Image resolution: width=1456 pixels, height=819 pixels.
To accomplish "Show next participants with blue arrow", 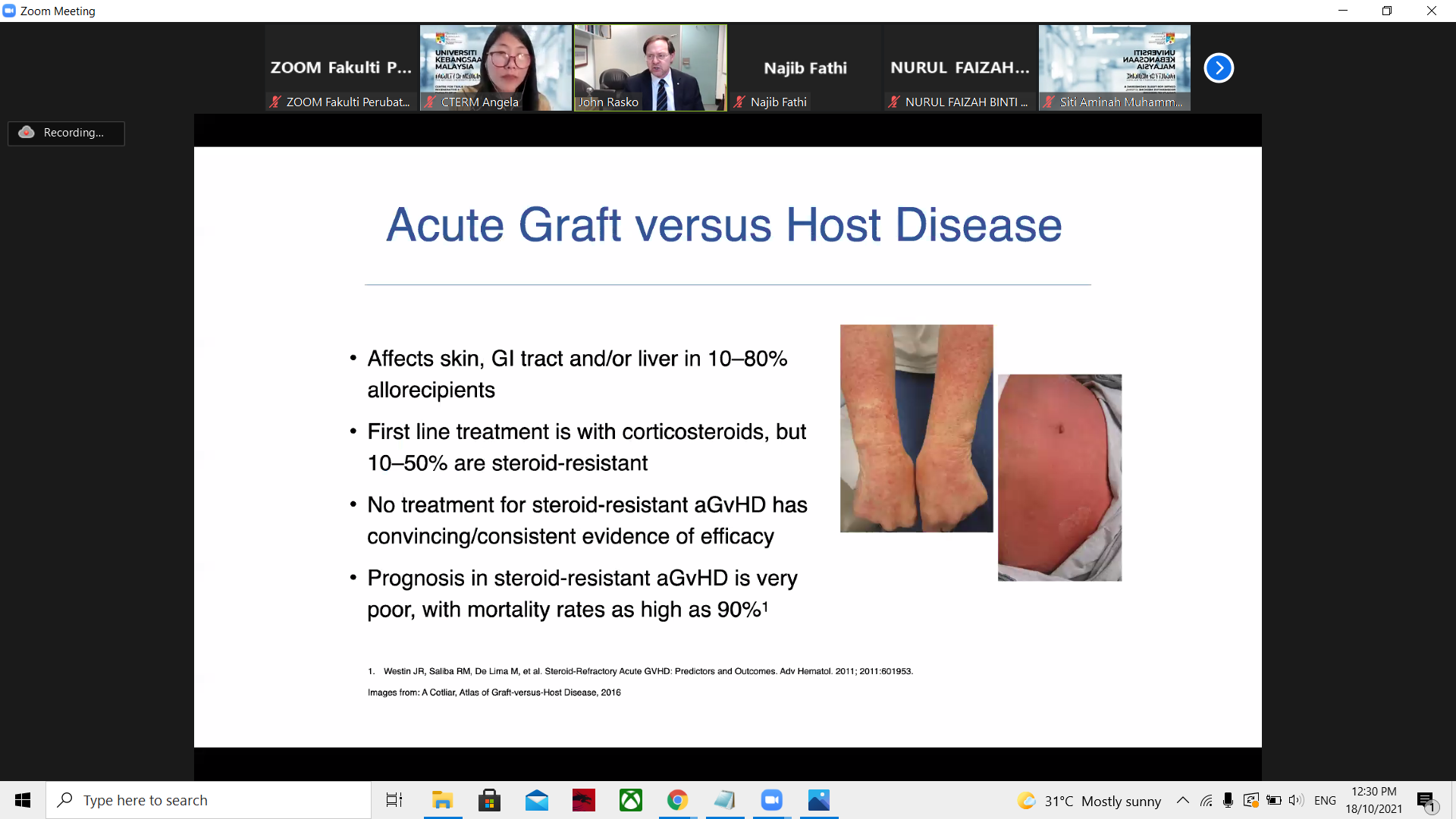I will 1219,68.
